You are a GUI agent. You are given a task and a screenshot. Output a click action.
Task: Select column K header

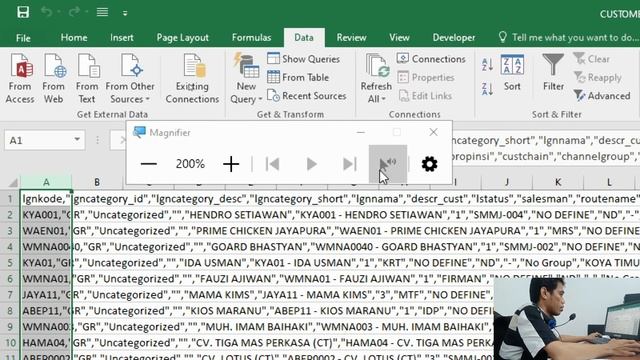558,182
